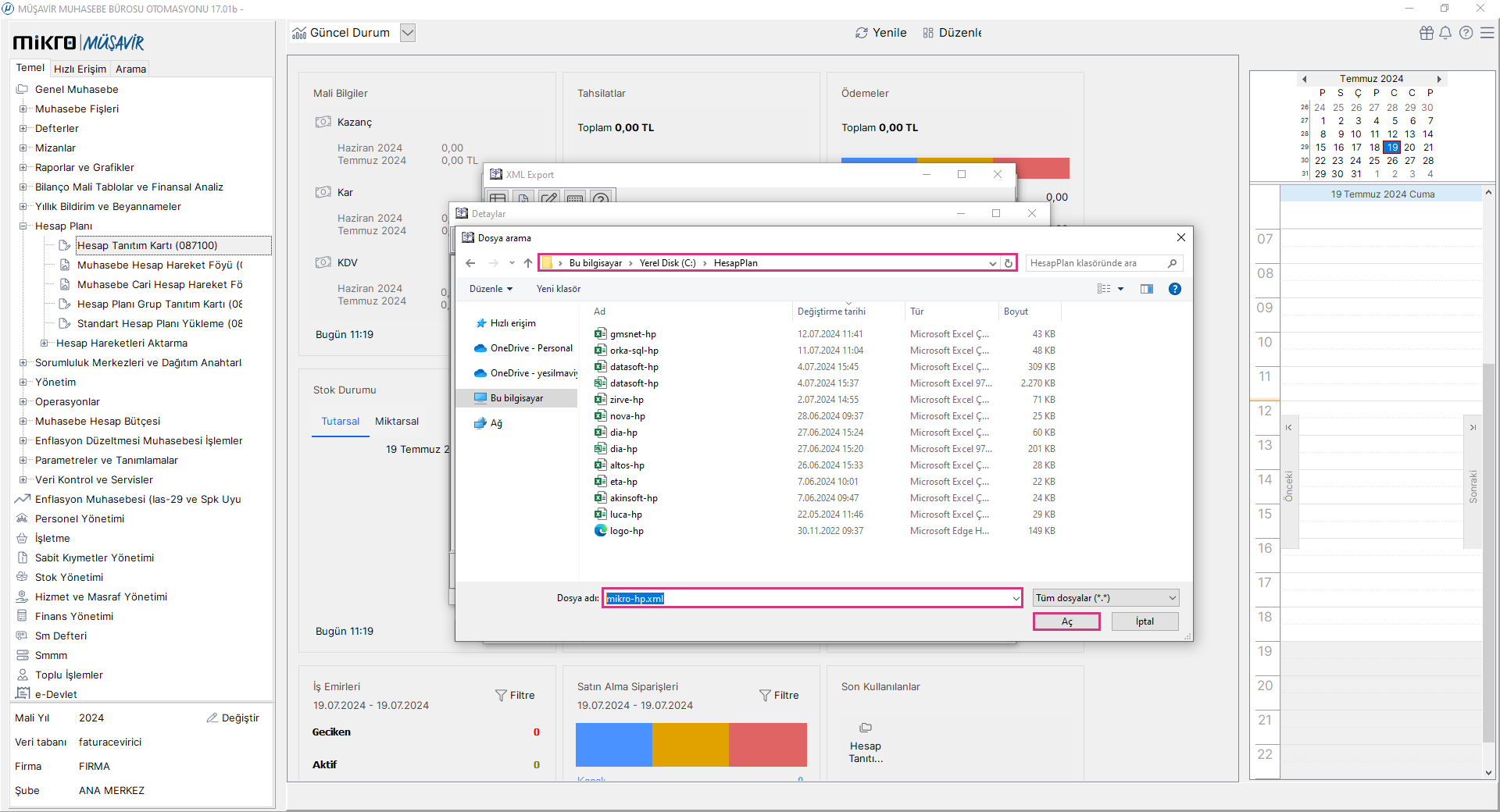
Task: Open the view options dropdown arrow
Action: (x=1120, y=289)
